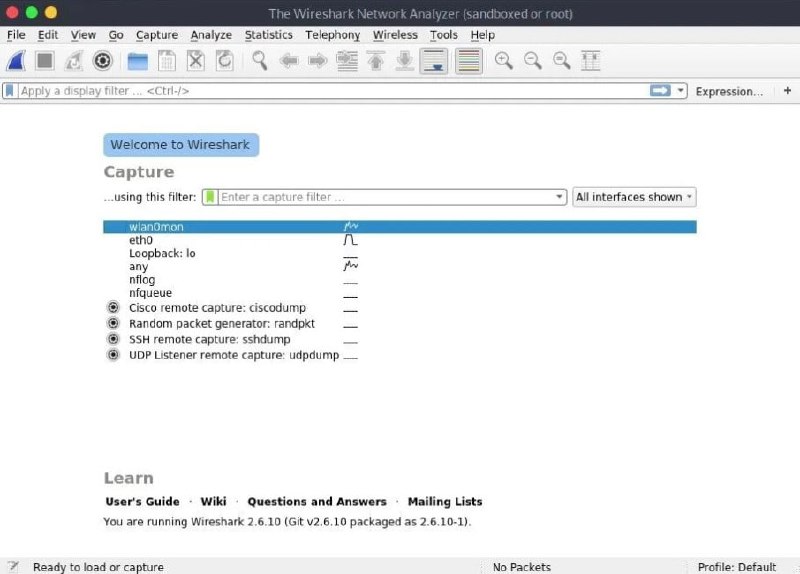The height and width of the screenshot is (574, 800).
Task: Stop capturing packets square icon
Action: [45, 61]
